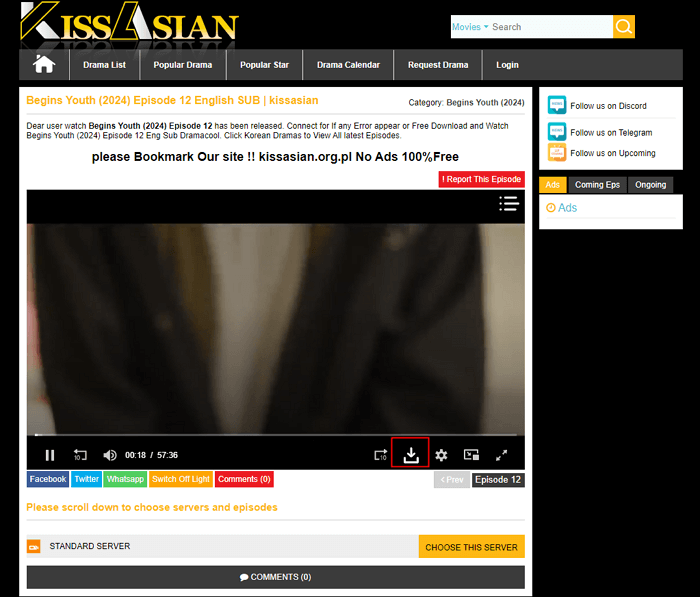This screenshot has width=700, height=597.
Task: Share on Facebook
Action: 48,479
